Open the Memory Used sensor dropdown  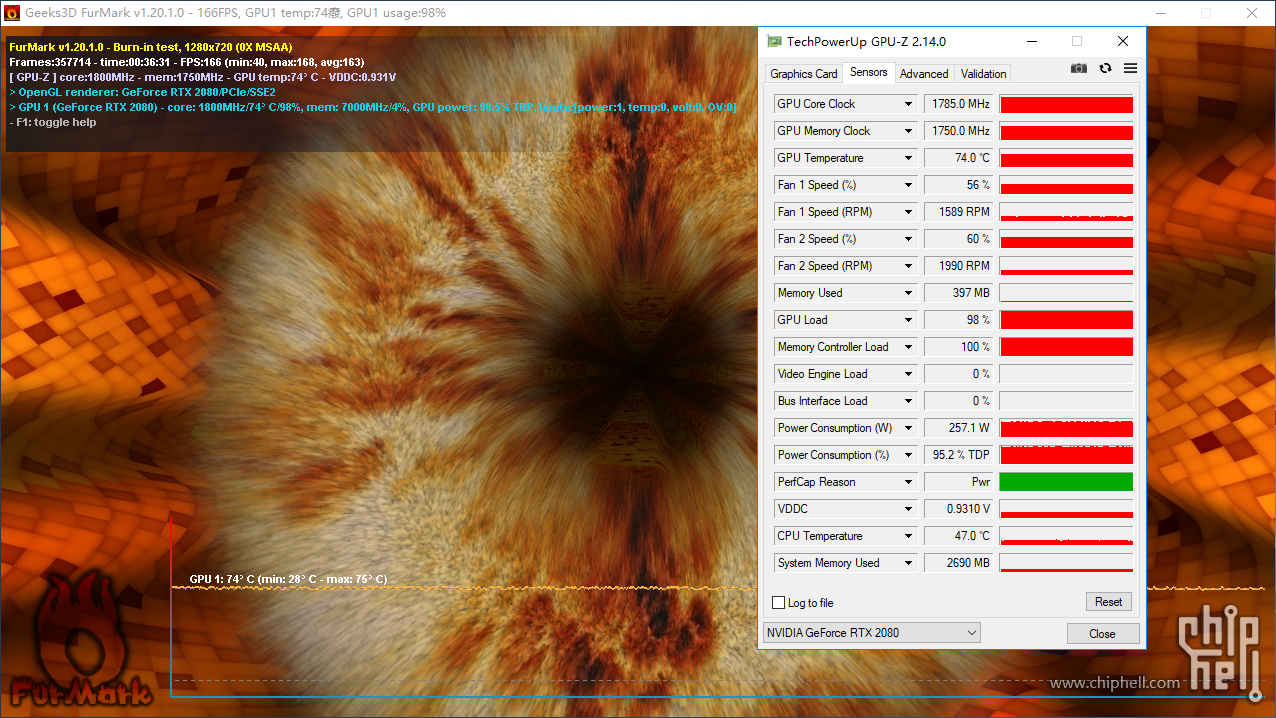click(x=908, y=293)
